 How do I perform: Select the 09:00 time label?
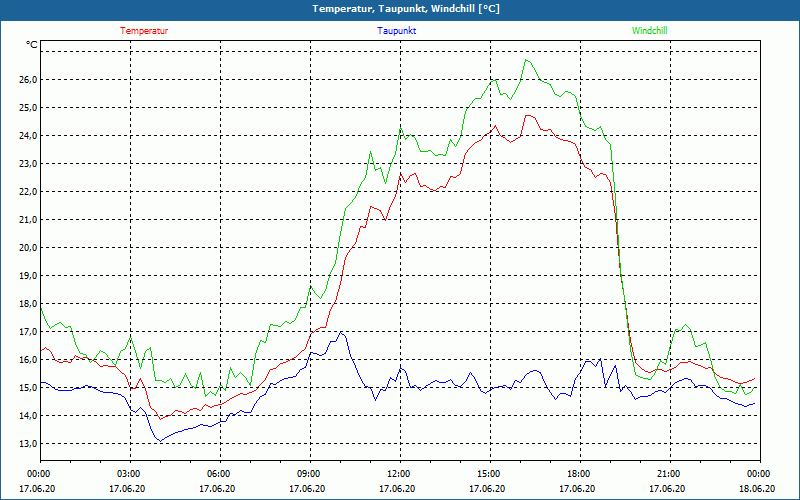coord(309,474)
